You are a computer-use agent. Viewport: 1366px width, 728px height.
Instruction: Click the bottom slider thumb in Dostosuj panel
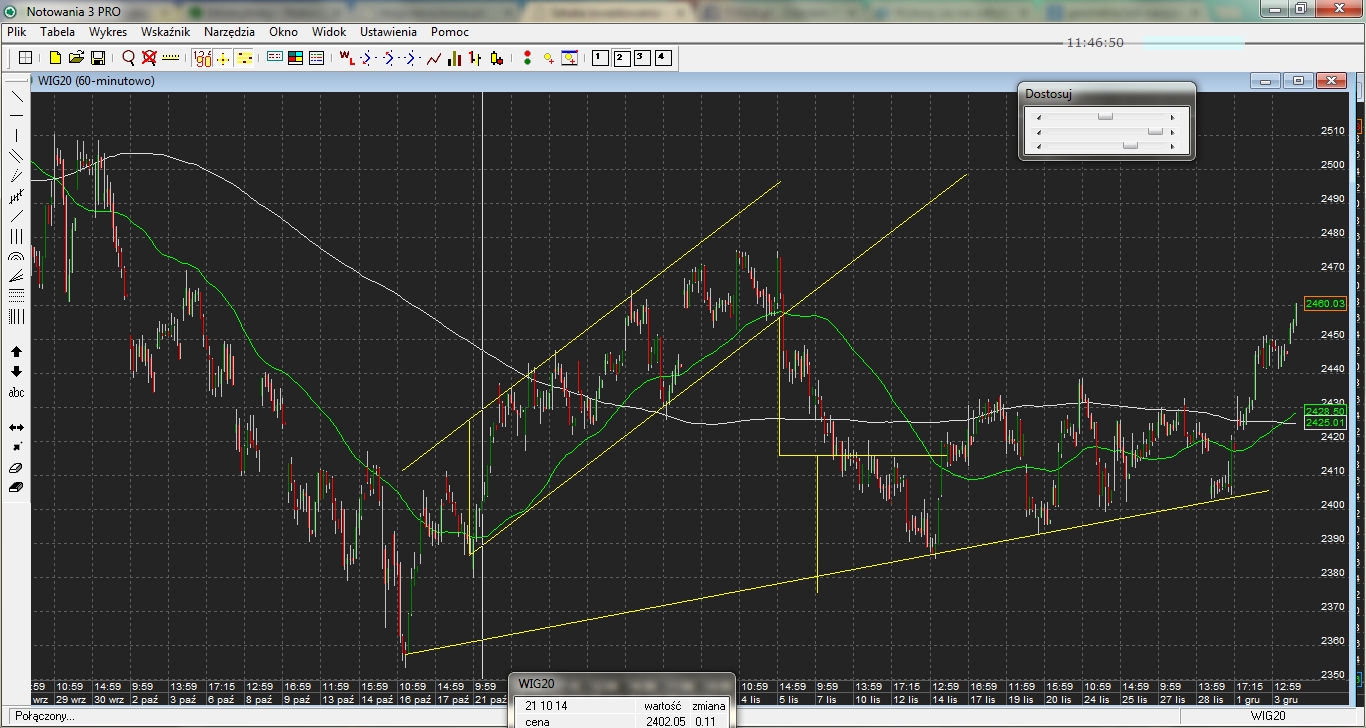pyautogui.click(x=1131, y=146)
